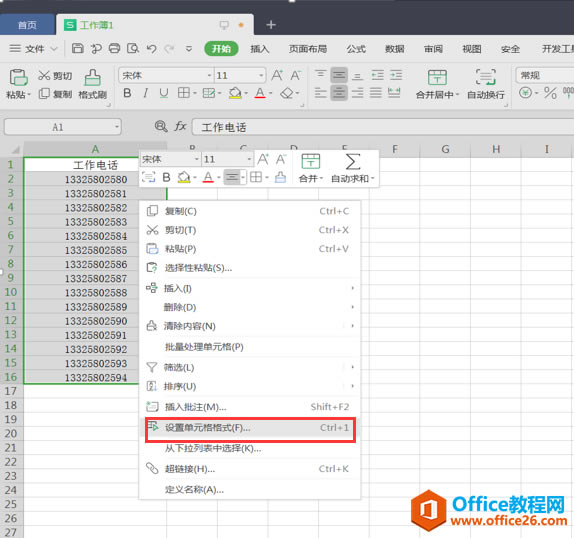574x538 pixels.
Task: Toggle ribbon middle vertical alignment
Action: (x=339, y=75)
